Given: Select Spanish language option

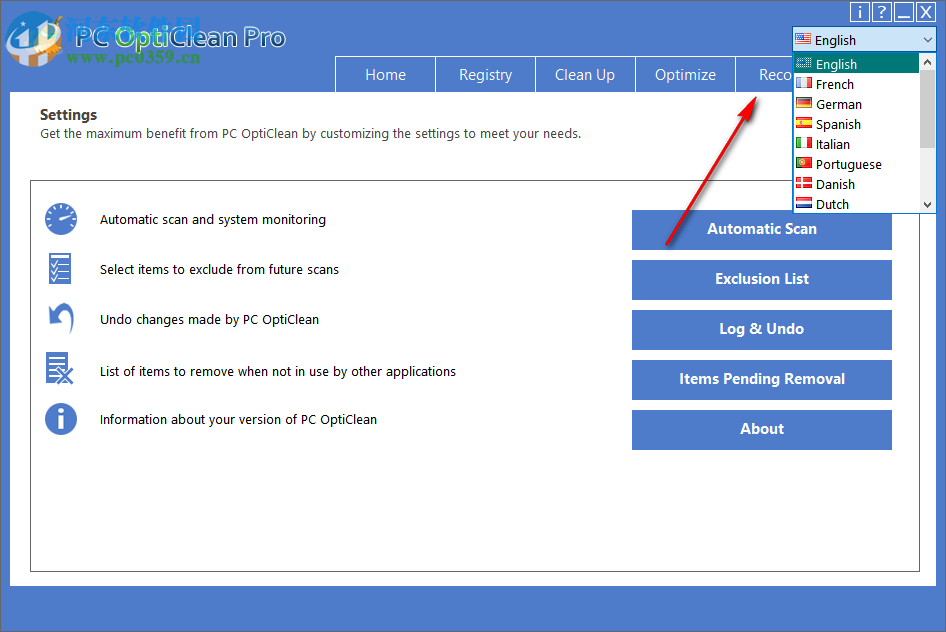Looking at the screenshot, I should (856, 124).
